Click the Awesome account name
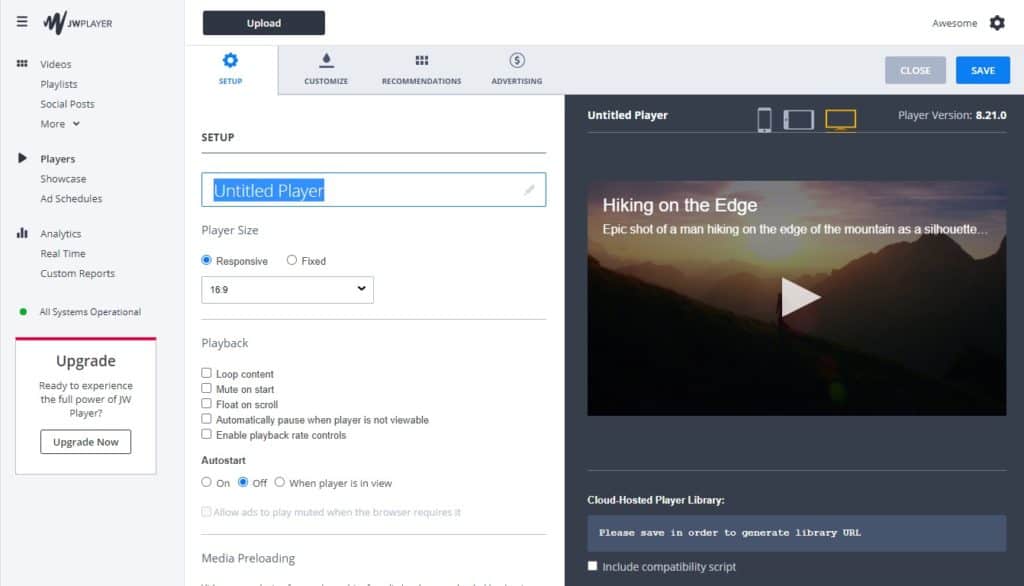Image resolution: width=1024 pixels, height=586 pixels. point(954,23)
